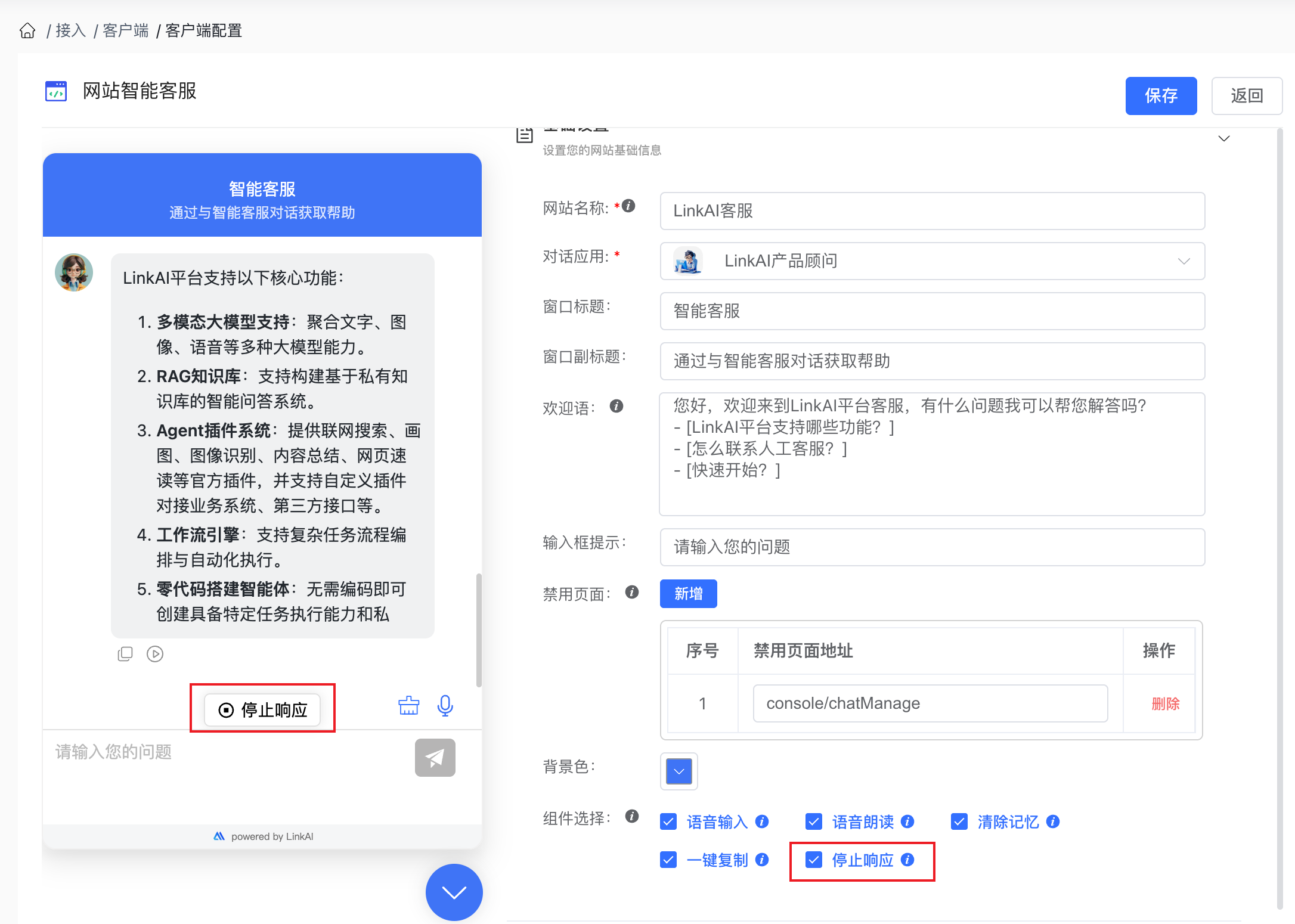The image size is (1295, 924).
Task: Click the 组件选择 info icon
Action: (632, 816)
